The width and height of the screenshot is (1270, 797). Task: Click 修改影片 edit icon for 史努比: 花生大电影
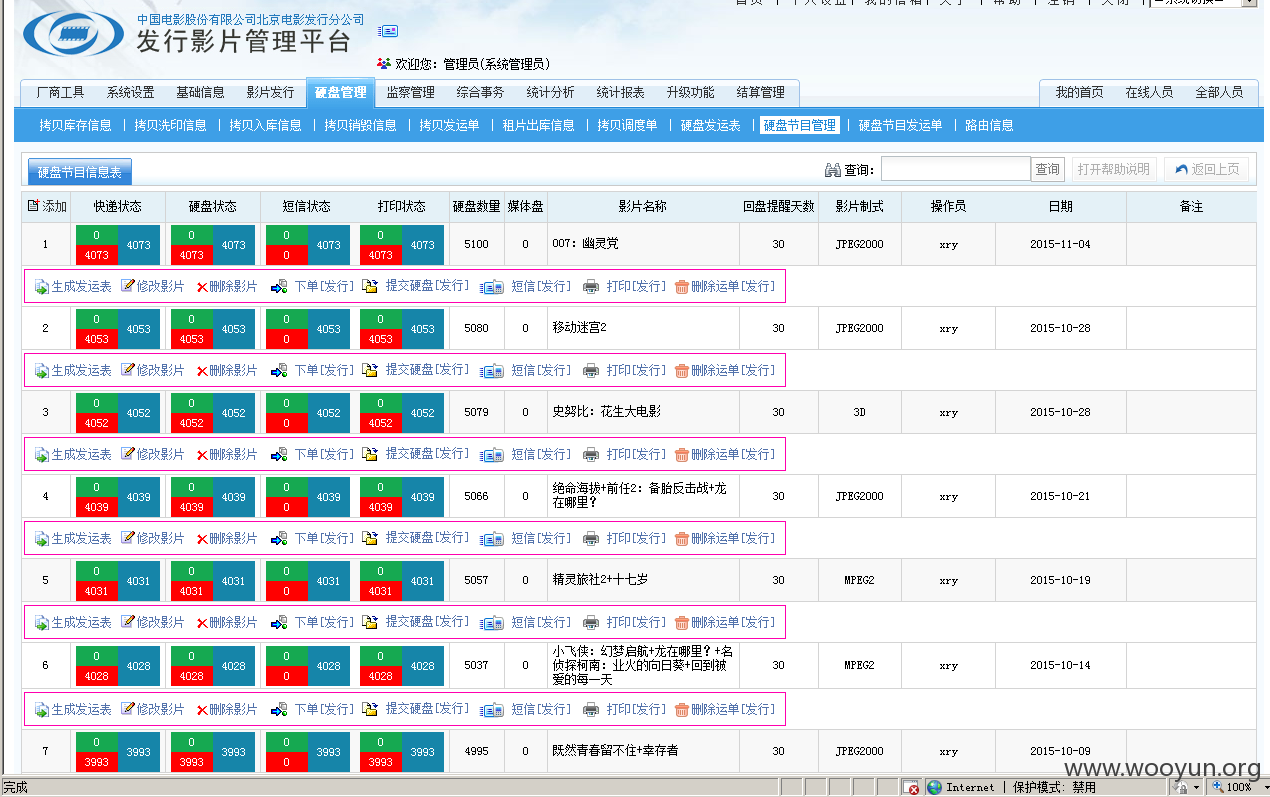pyautogui.click(x=127, y=454)
